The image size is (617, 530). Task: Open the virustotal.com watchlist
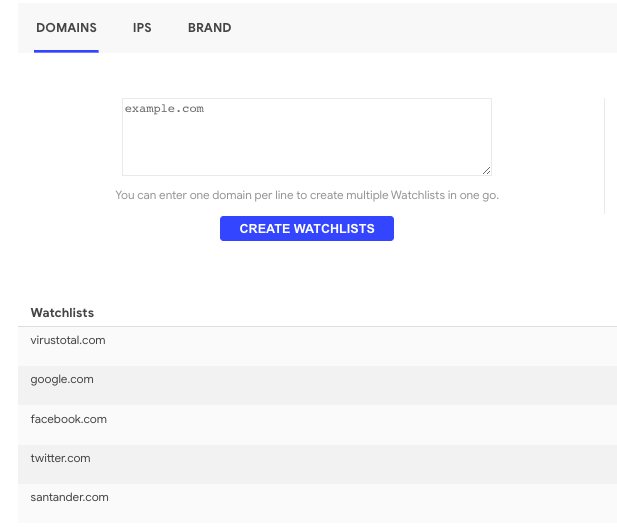click(68, 340)
